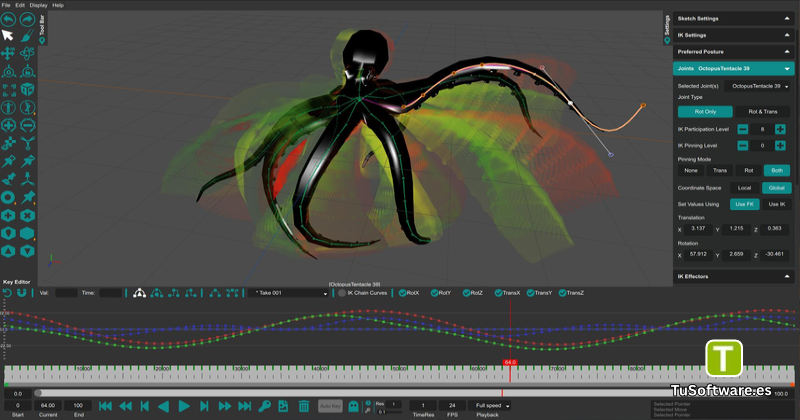This screenshot has width=800, height=420.
Task: Click the file save icon beside the key
Action: [x=283, y=406]
